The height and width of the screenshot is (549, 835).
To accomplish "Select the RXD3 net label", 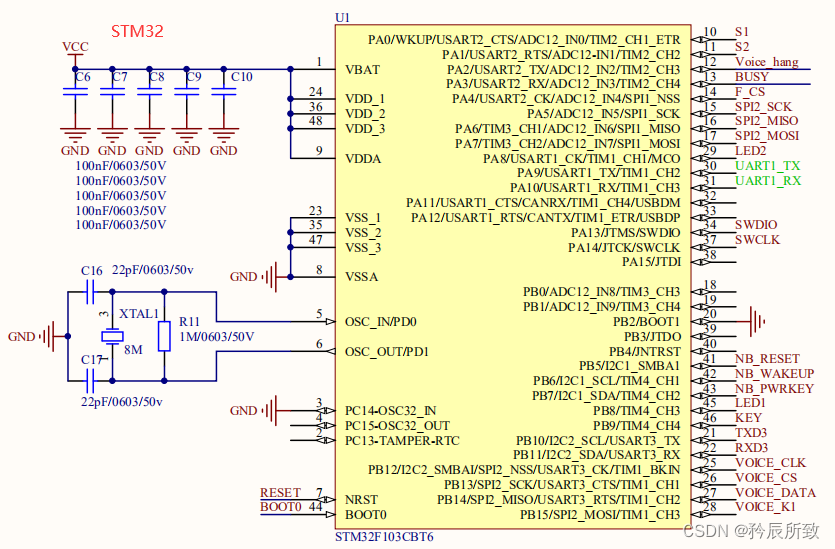I will coord(751,447).
